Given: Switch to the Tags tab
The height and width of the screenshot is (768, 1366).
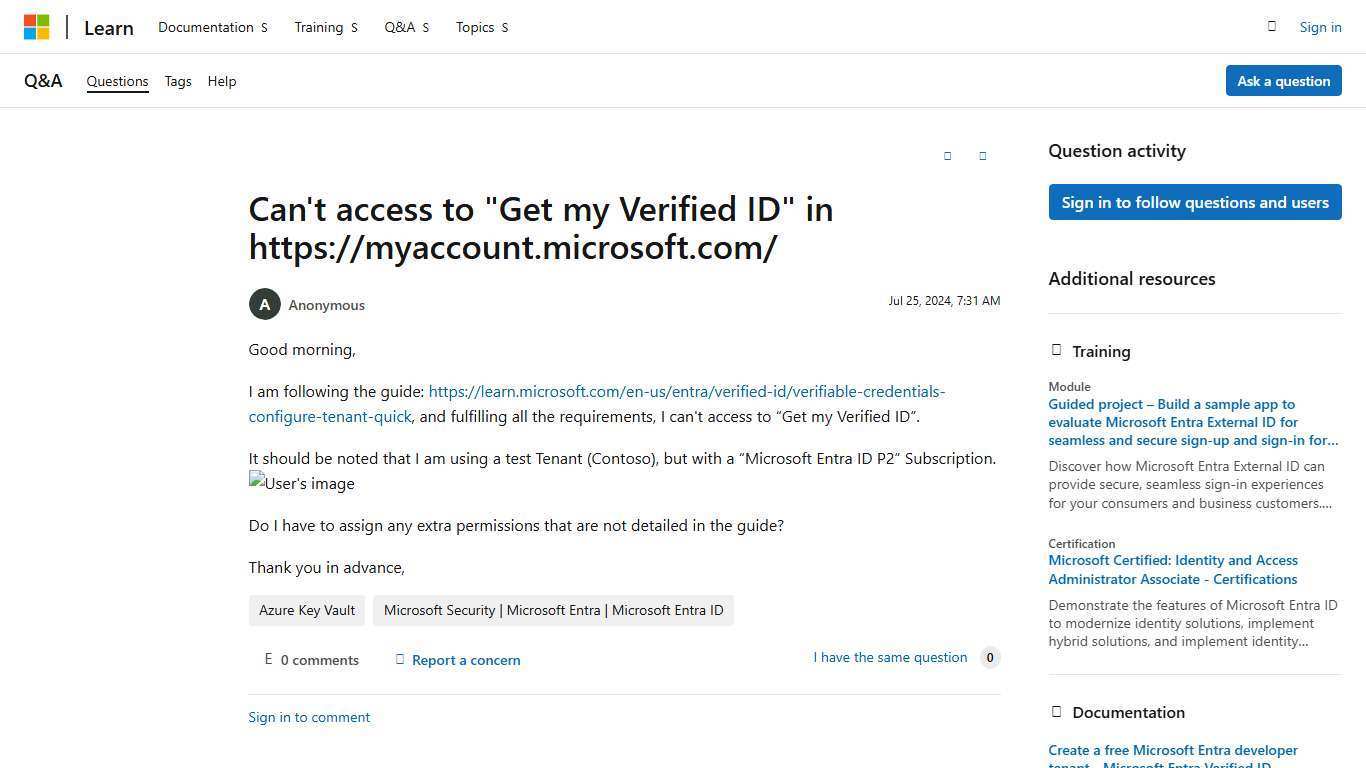Looking at the screenshot, I should point(177,81).
